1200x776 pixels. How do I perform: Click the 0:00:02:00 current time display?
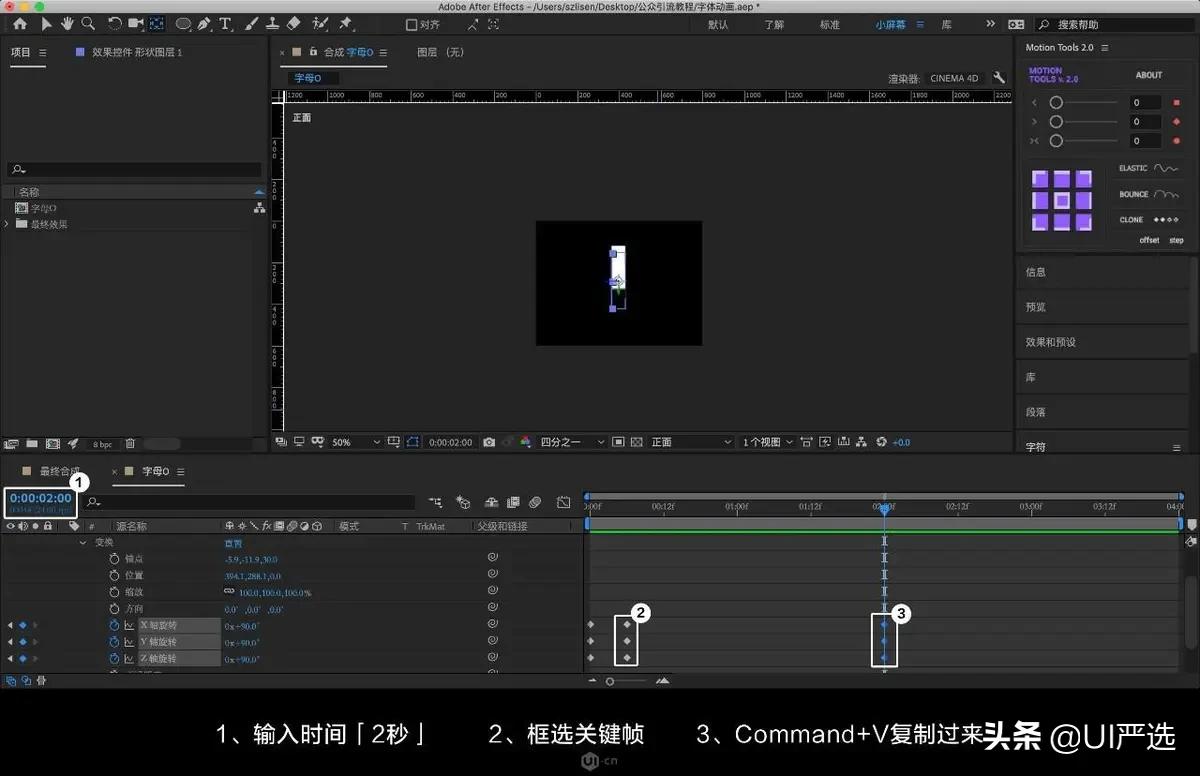coord(40,497)
